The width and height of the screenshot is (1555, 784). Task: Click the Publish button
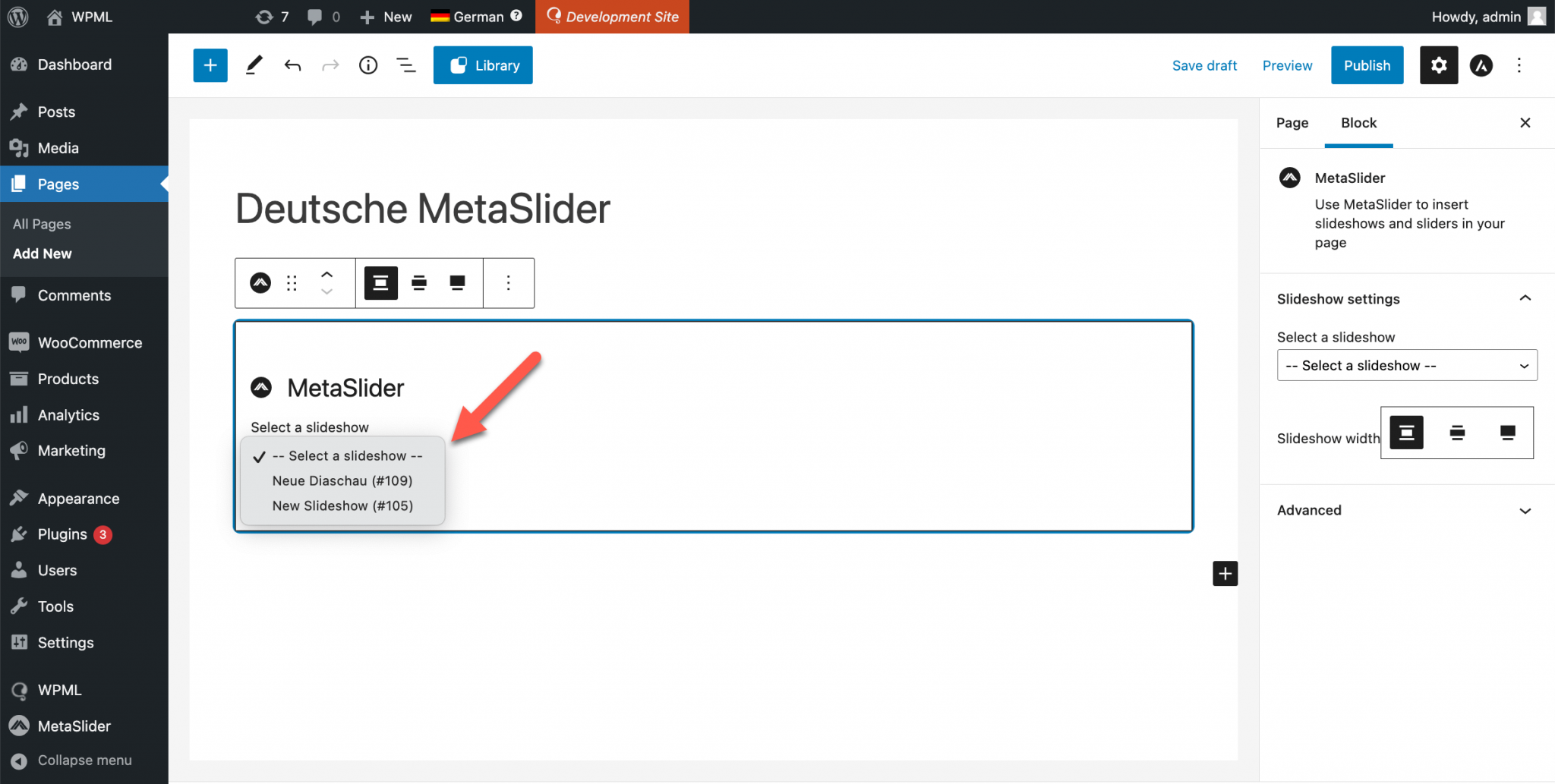click(1367, 65)
